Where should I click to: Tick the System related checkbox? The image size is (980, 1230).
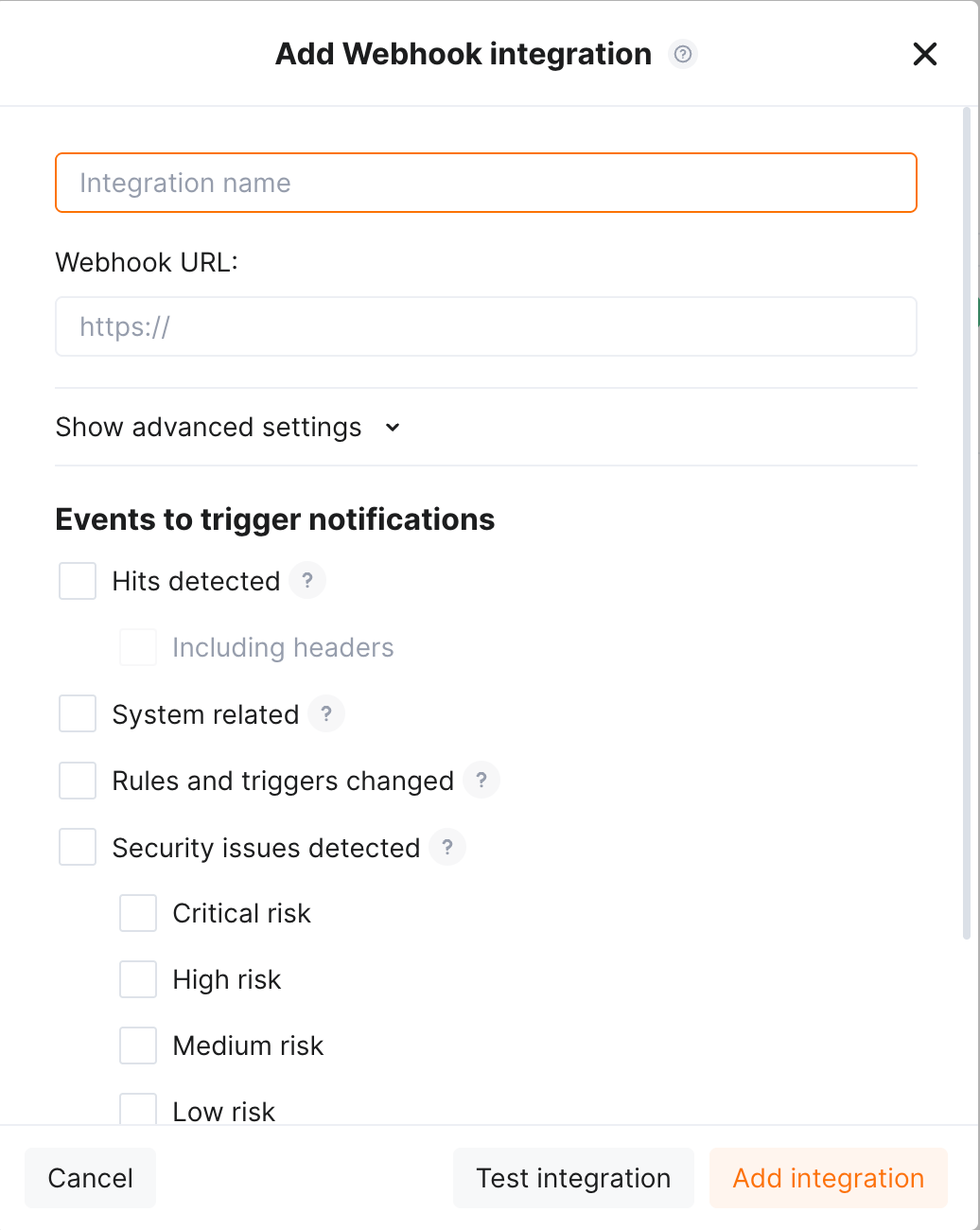click(78, 714)
